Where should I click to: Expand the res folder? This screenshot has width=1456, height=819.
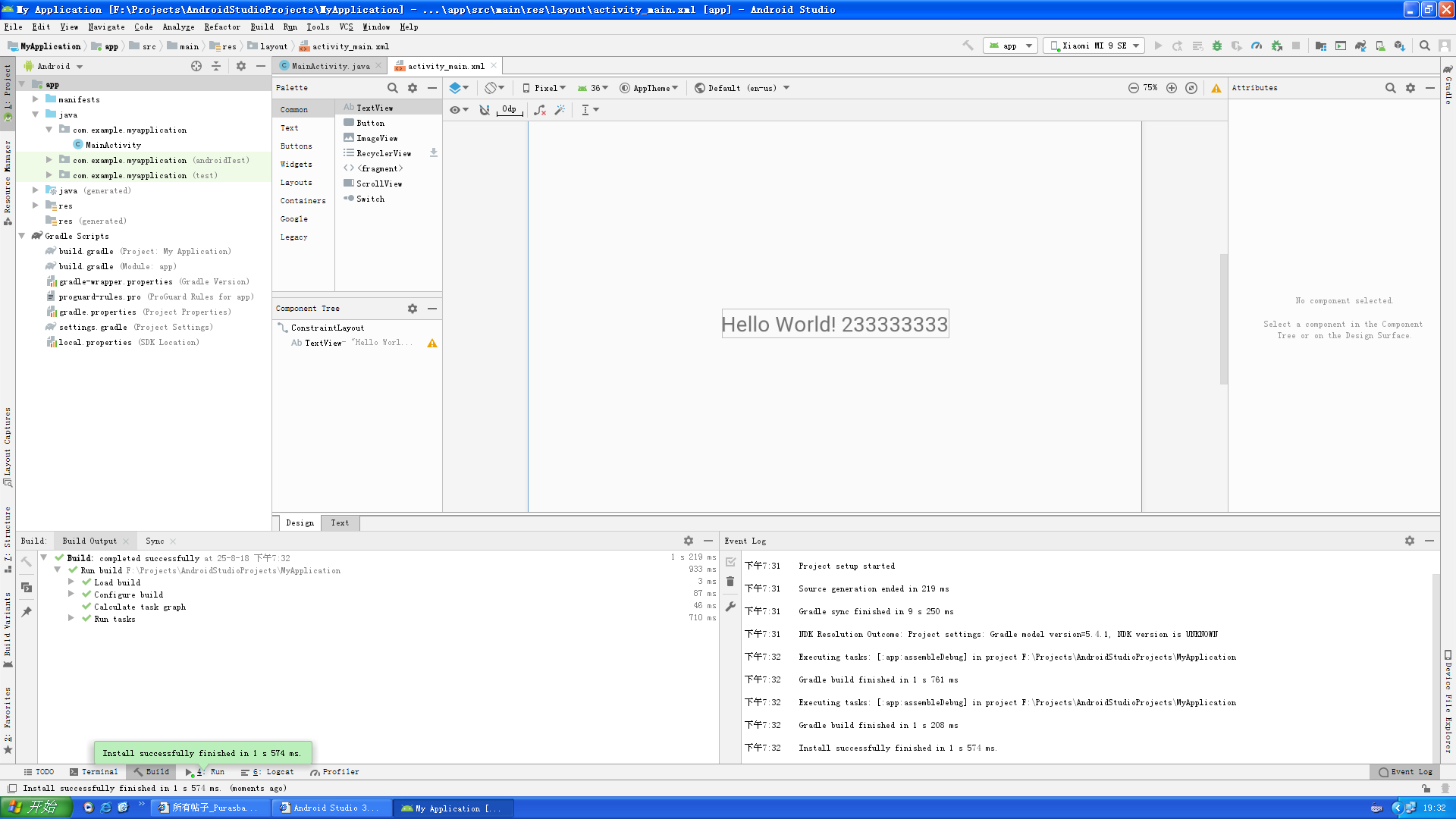(35, 206)
